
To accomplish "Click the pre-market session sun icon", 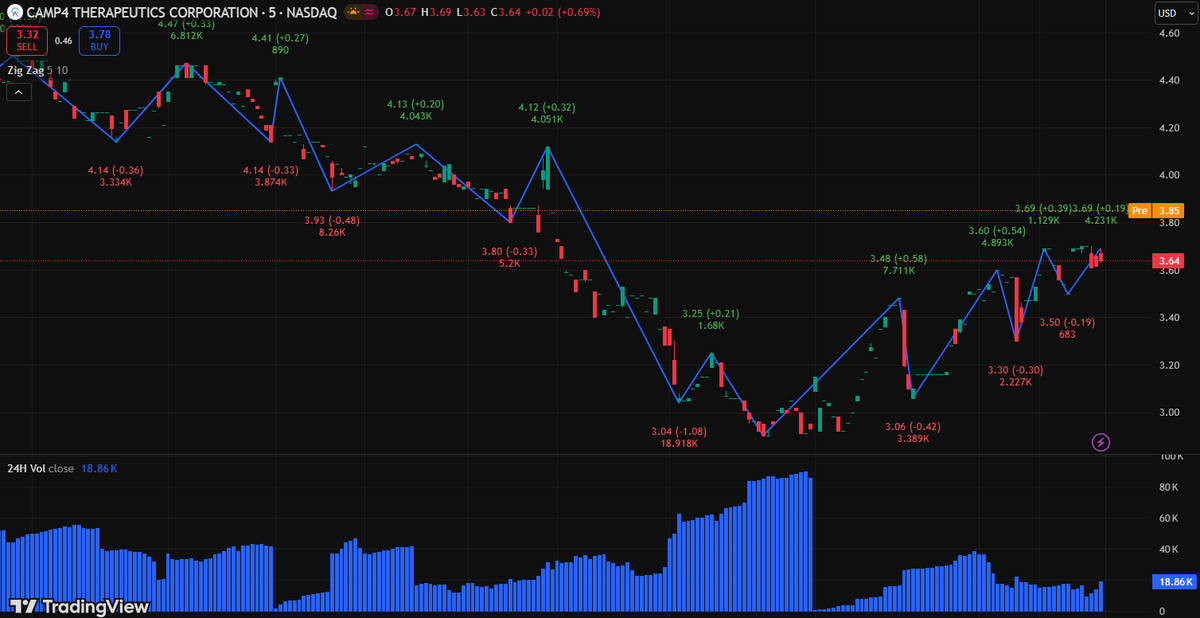I will [352, 12].
